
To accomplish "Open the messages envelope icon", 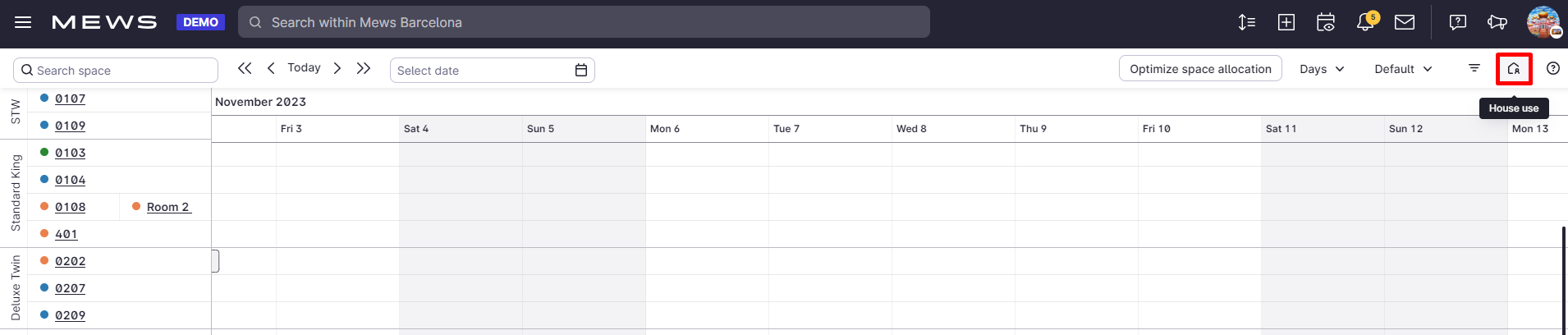I will 1405,22.
